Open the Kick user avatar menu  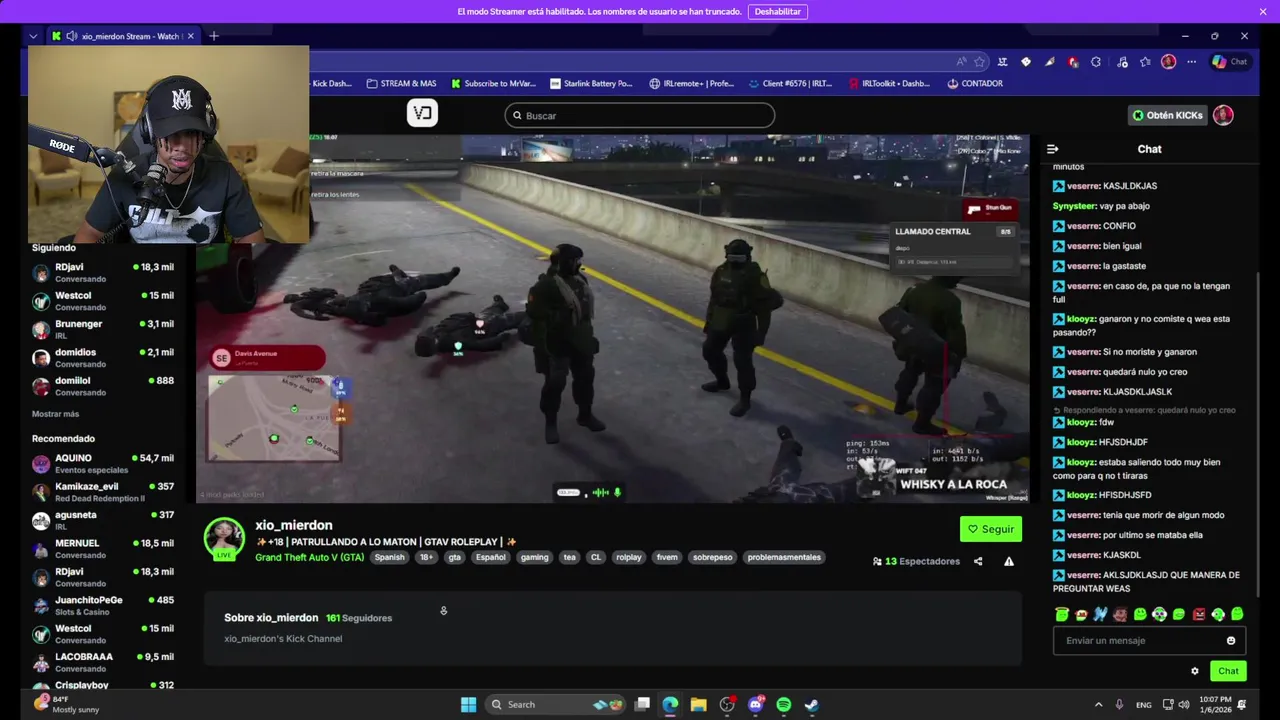tap(1223, 115)
